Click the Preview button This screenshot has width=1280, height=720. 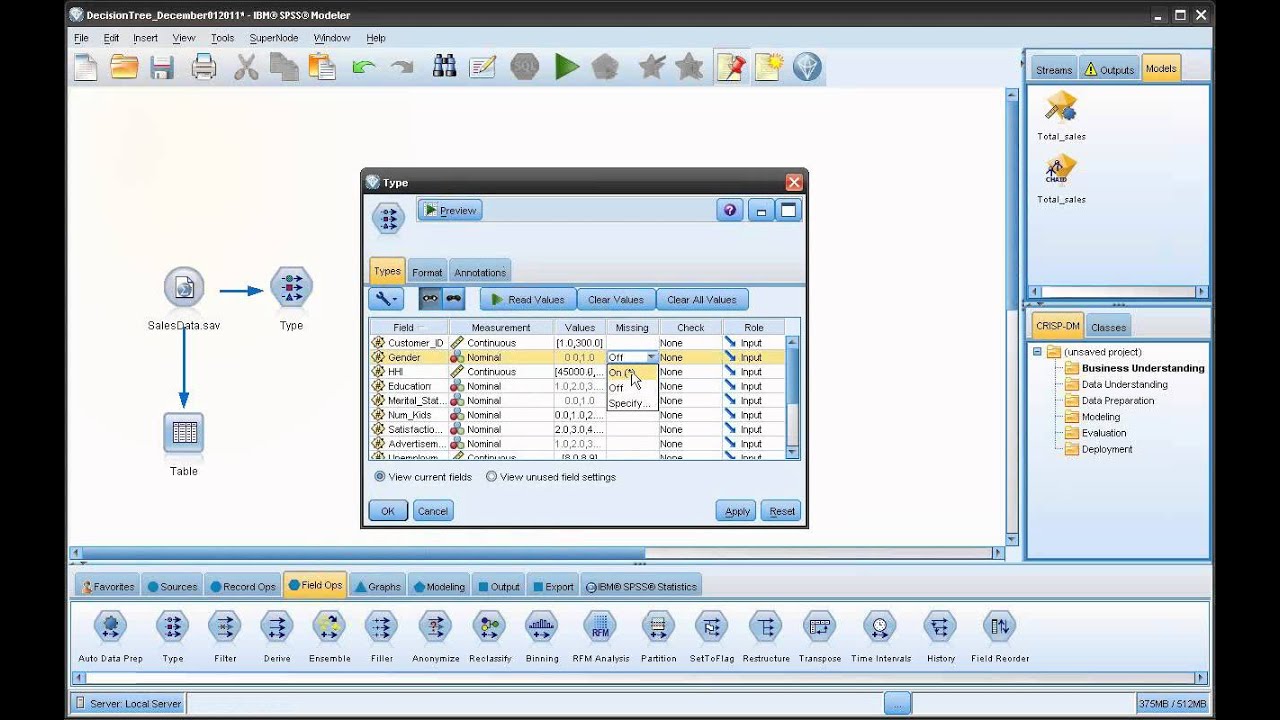(x=450, y=210)
